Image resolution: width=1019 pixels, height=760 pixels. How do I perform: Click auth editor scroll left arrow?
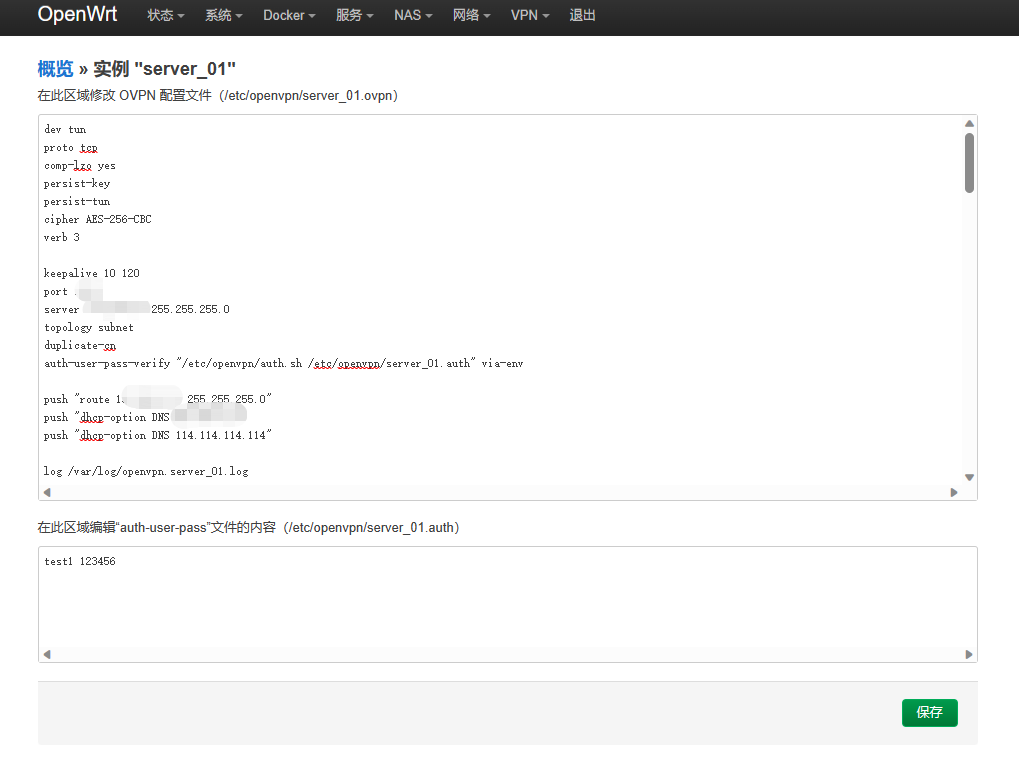pyautogui.click(x=46, y=654)
